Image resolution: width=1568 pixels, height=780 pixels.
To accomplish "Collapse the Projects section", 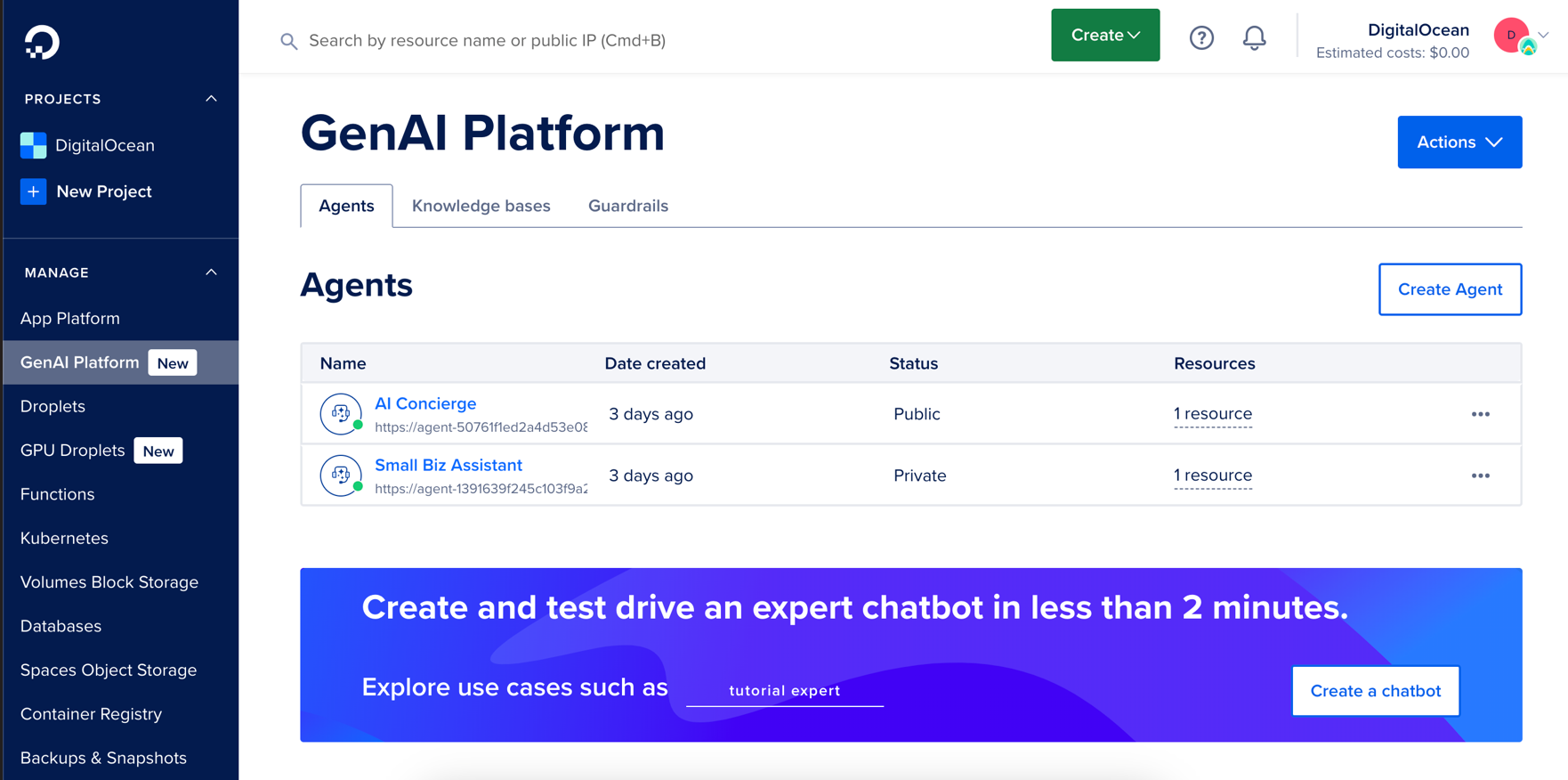I will click(211, 99).
